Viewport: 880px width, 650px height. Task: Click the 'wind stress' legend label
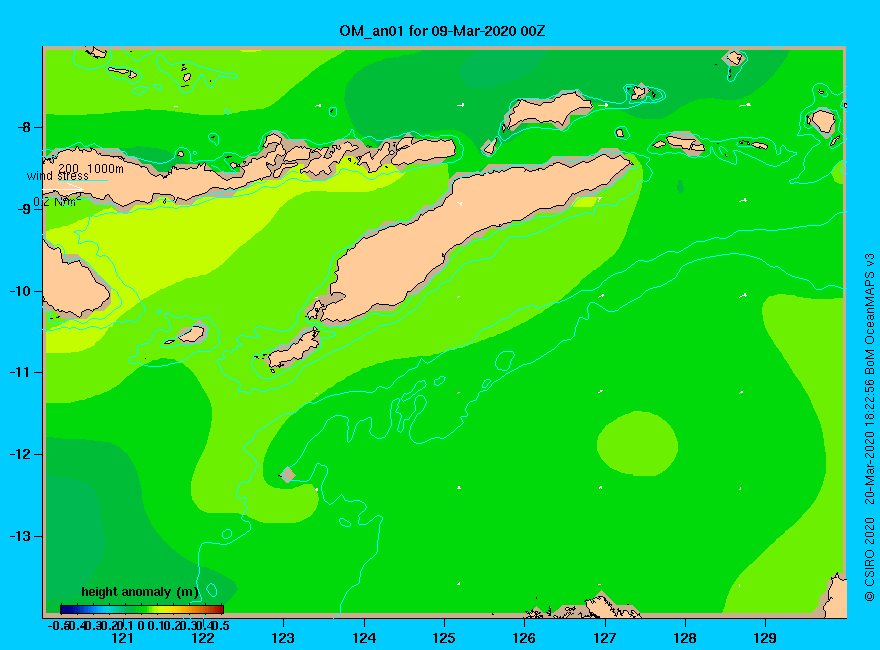(x=57, y=176)
